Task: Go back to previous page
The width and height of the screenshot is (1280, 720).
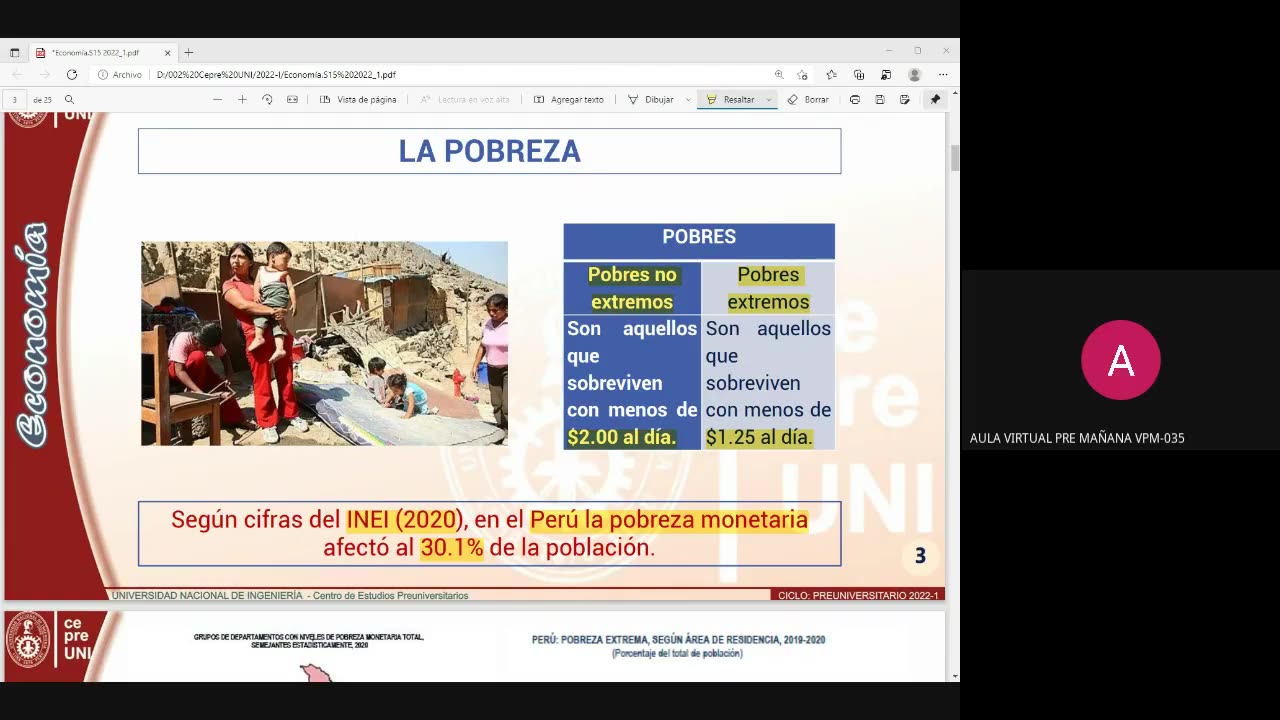Action: pyautogui.click(x=17, y=75)
